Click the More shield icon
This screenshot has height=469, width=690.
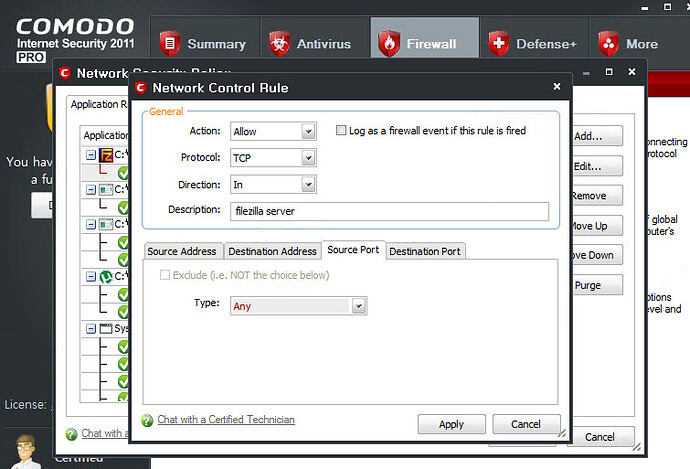(x=608, y=44)
